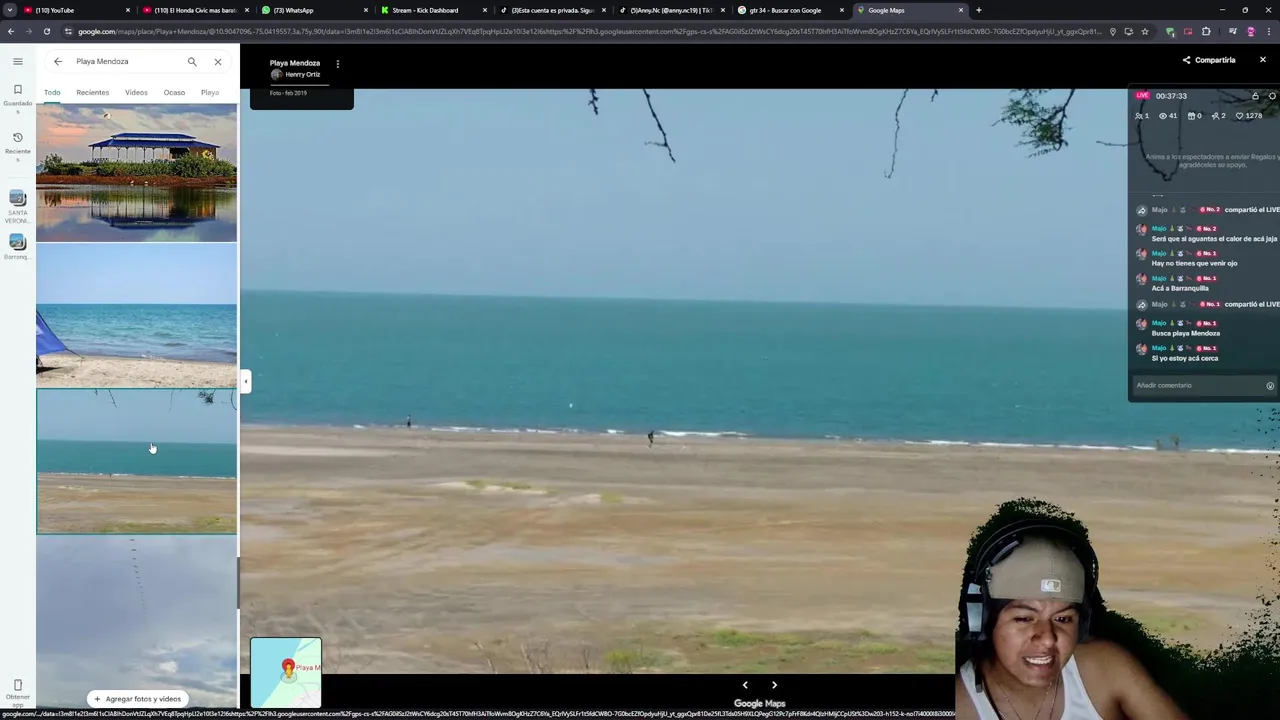Bookmark this page with star icon
This screenshot has height=720, width=1280.
[x=1145, y=32]
